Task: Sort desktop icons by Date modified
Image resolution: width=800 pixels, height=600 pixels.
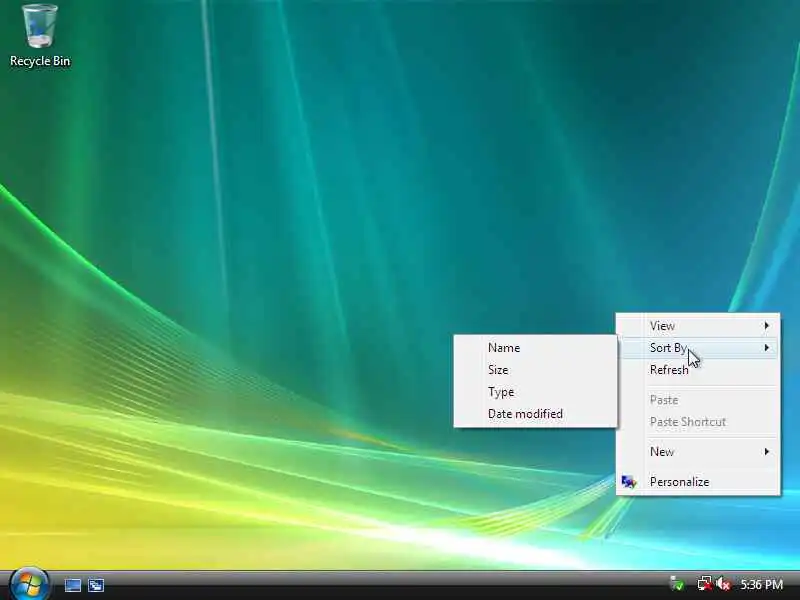Action: coord(535,414)
